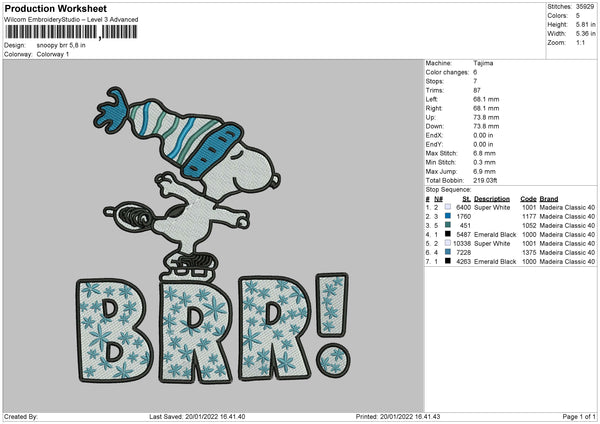The image size is (600, 424).
Task: Select the Stitches value 35929
Action: click(x=585, y=7)
